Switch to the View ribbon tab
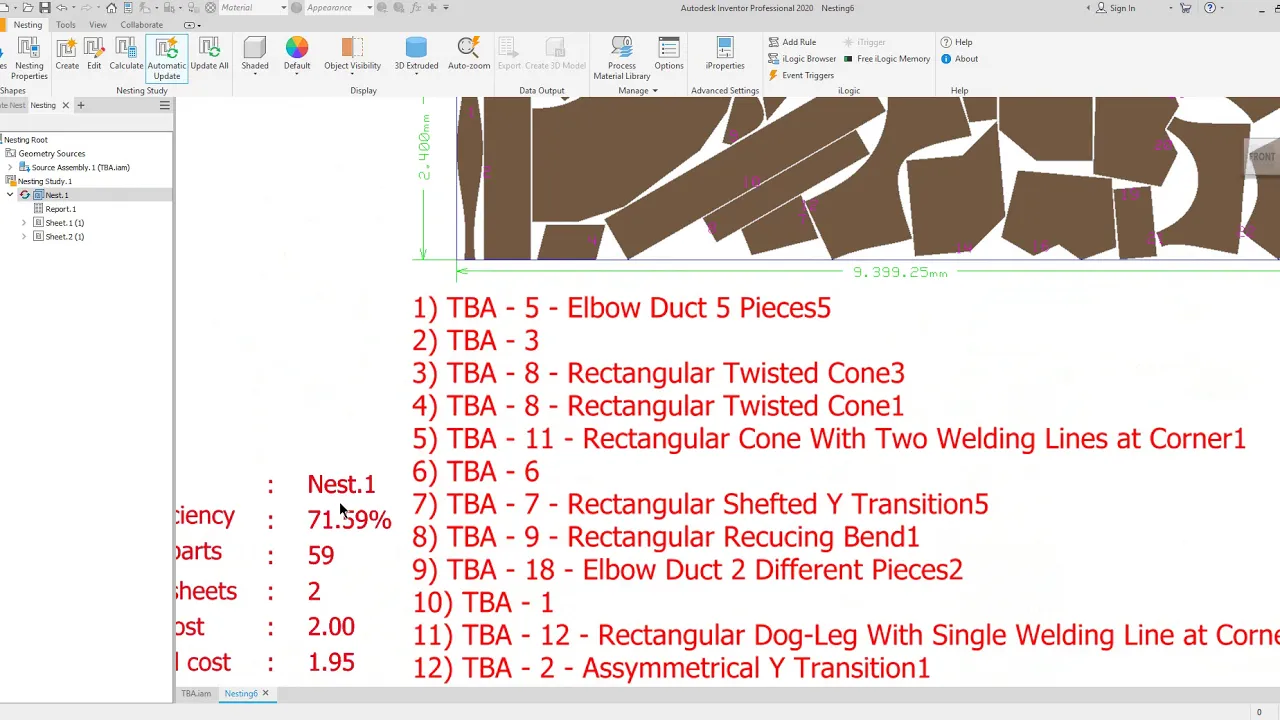Viewport: 1280px width, 720px height. tap(98, 24)
